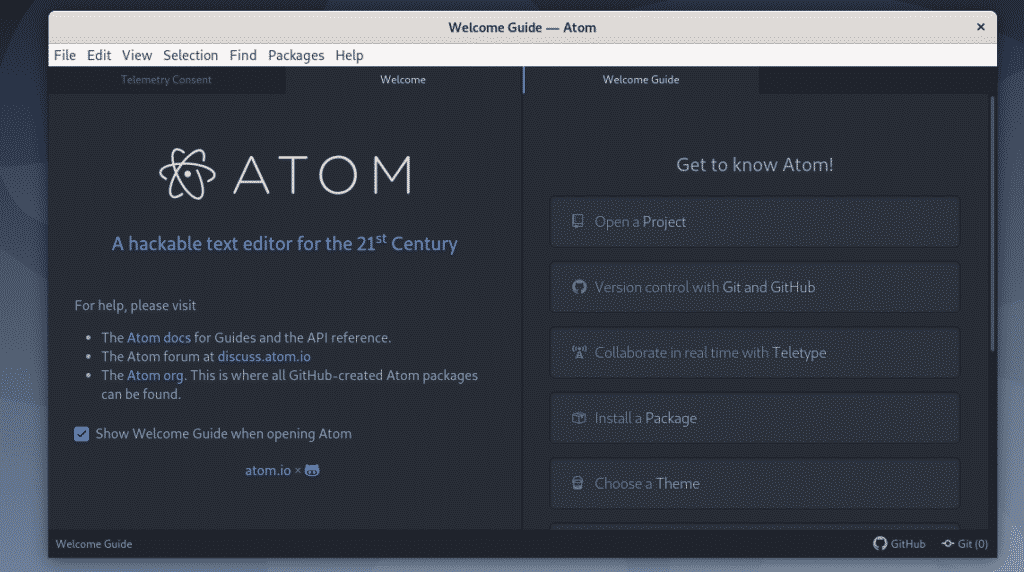Click the GitHub octocat icon beside Version control

[579, 287]
